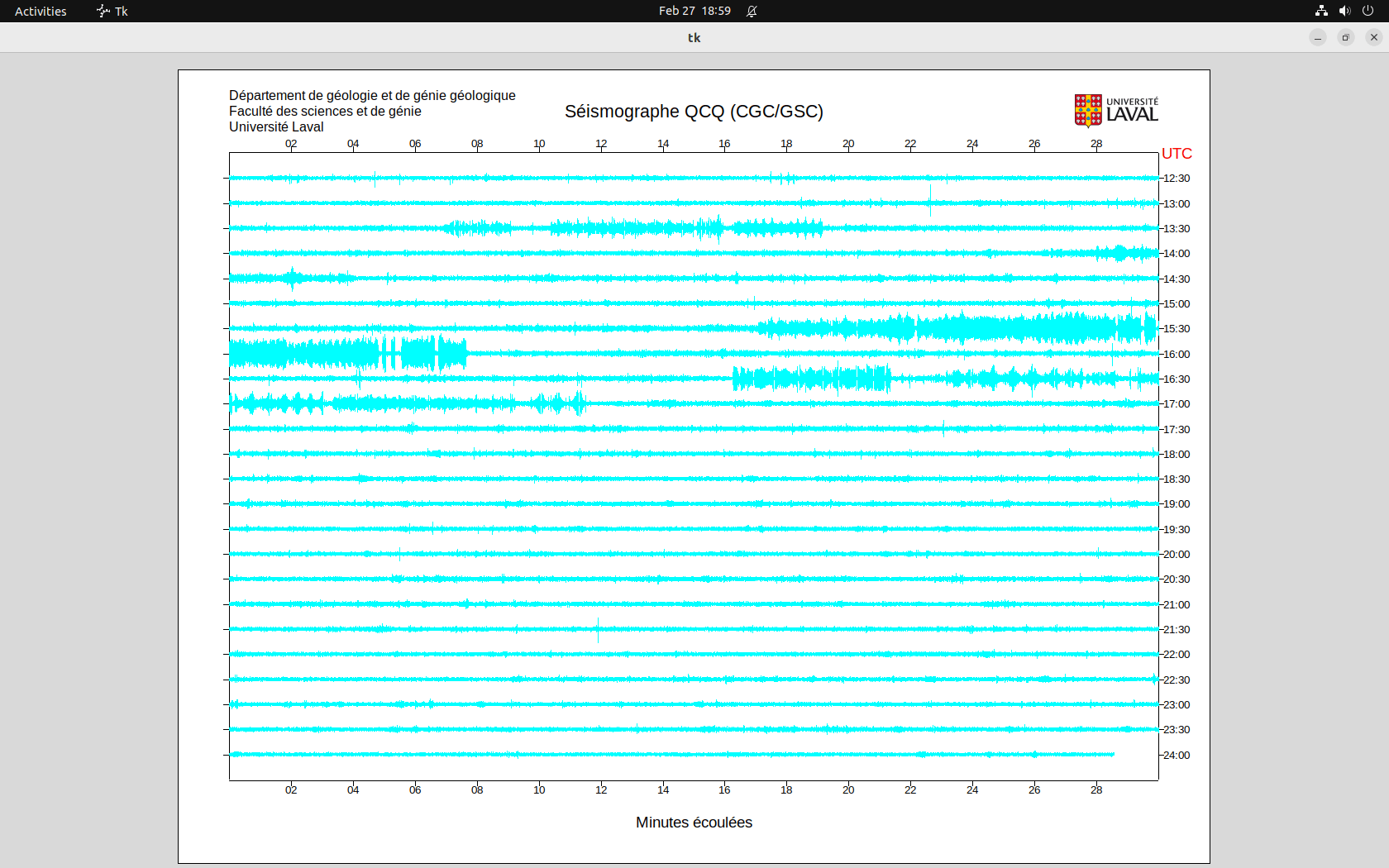Viewport: 1389px width, 868px height.
Task: Close the tk window
Action: tap(1374, 37)
